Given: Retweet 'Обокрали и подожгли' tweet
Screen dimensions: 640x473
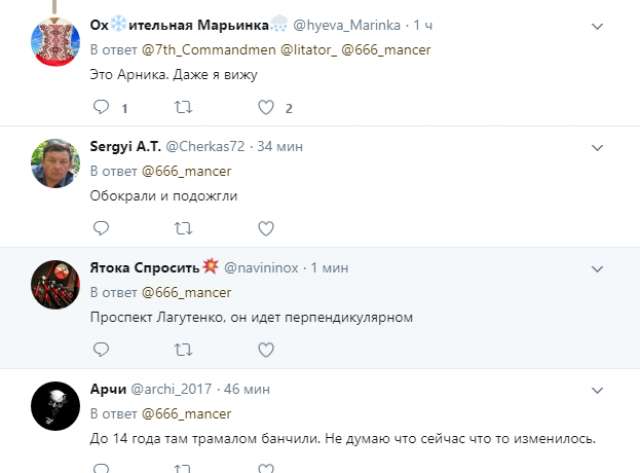Looking at the screenshot, I should point(183,228).
